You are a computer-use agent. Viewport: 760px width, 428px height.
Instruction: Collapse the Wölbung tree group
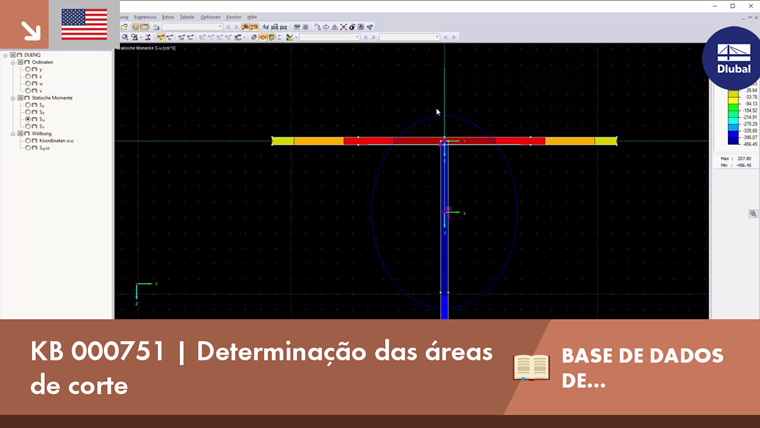tap(13, 133)
